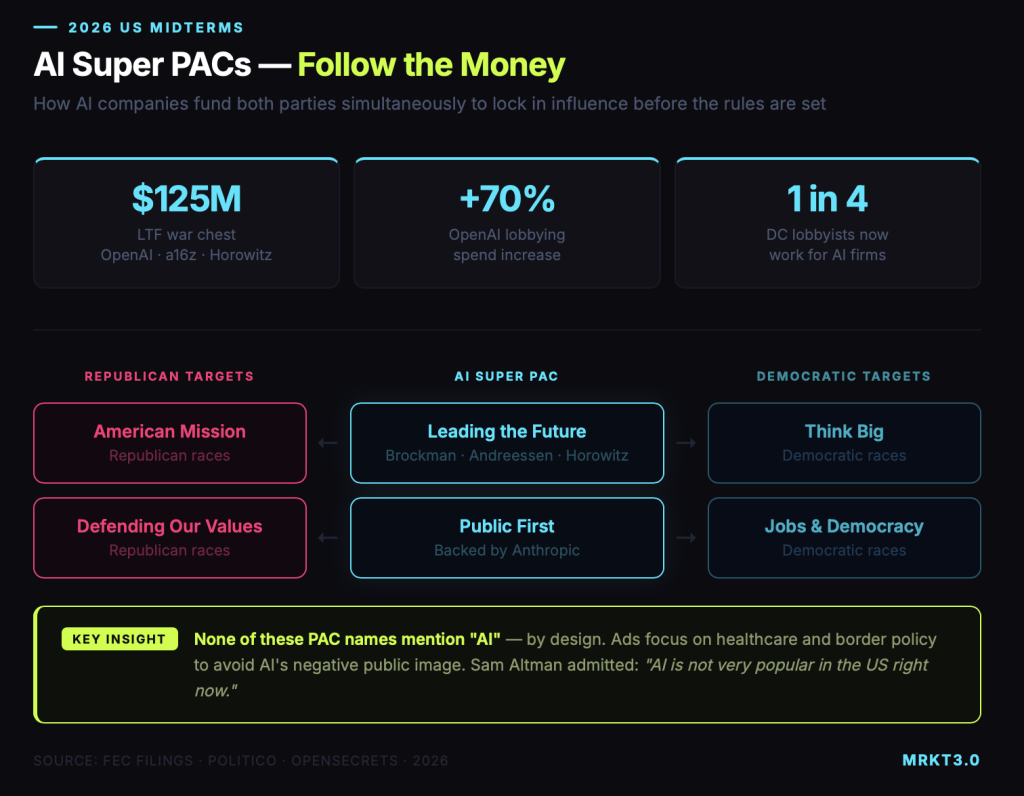Click the right arrow pointing to Think Big
This screenshot has width=1024, height=796.
click(x=686, y=443)
